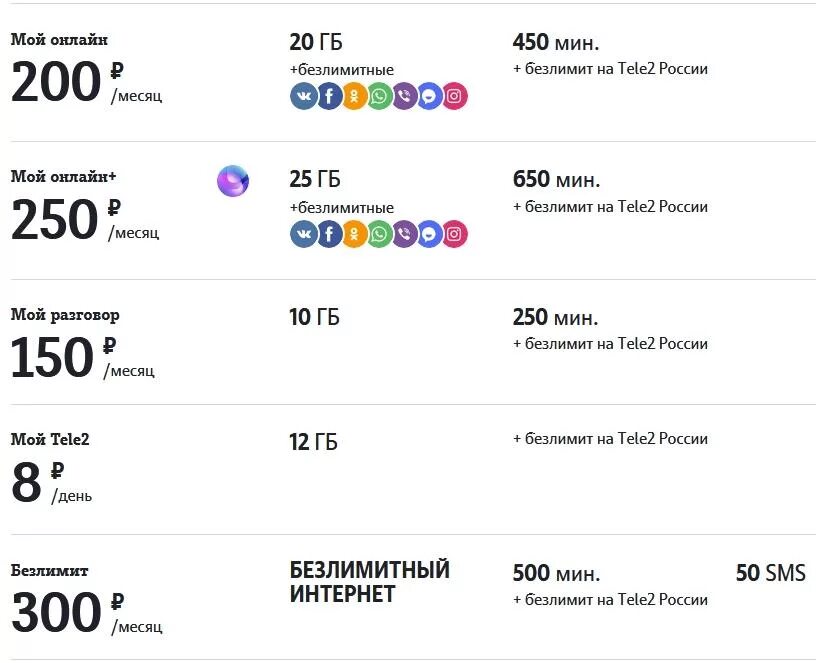Click the VK icon under 25 ГБ
Viewport: 816px width, 663px height.
(304, 234)
